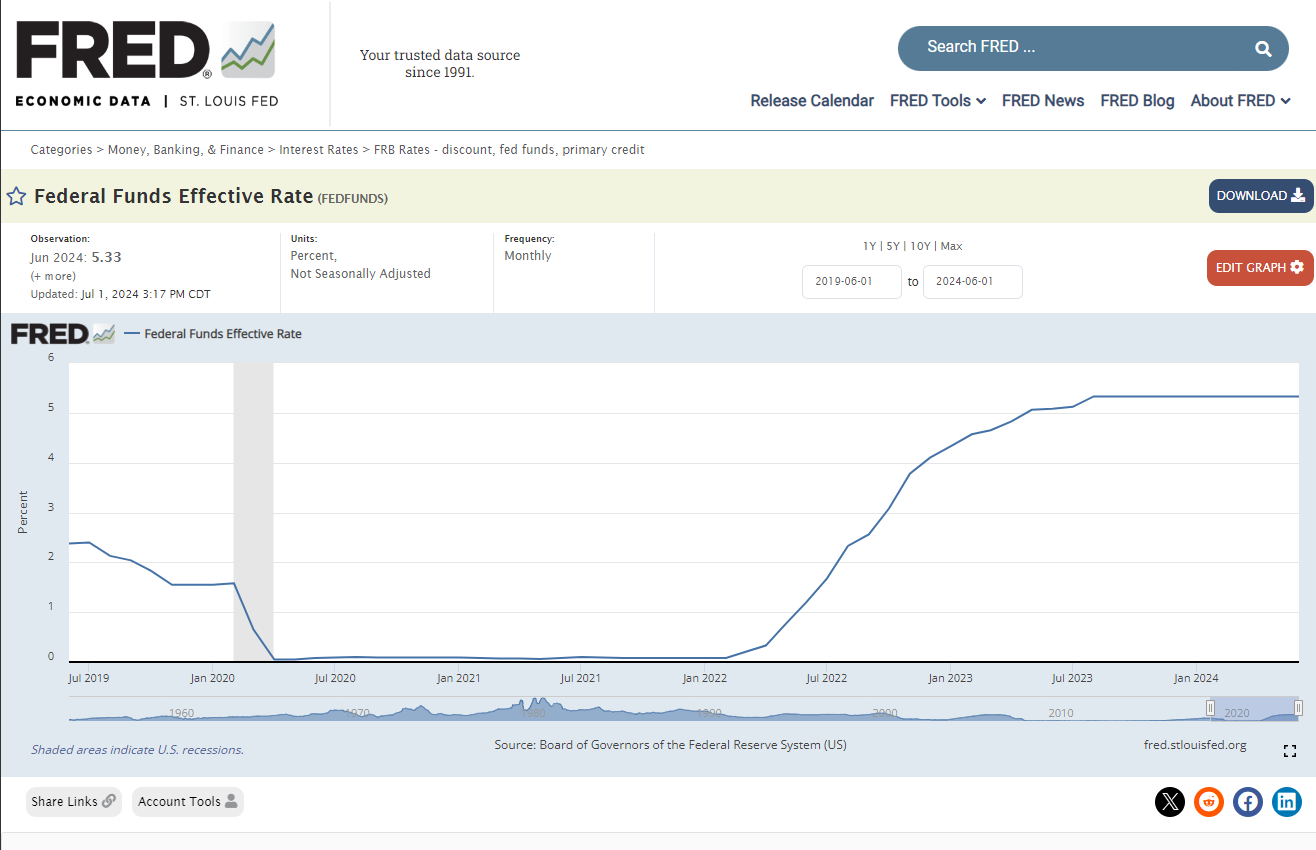
Task: Favorite the series with star icon
Action: pyautogui.click(x=16, y=196)
